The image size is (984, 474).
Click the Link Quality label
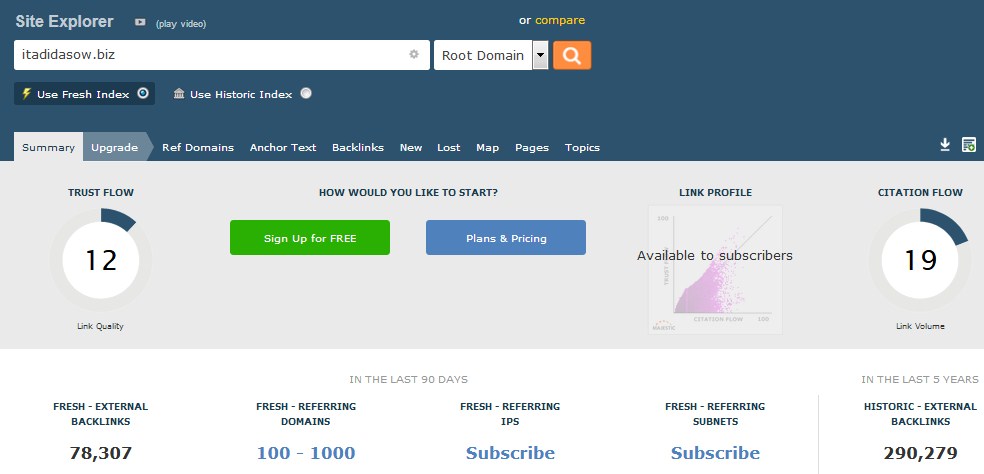(x=100, y=326)
